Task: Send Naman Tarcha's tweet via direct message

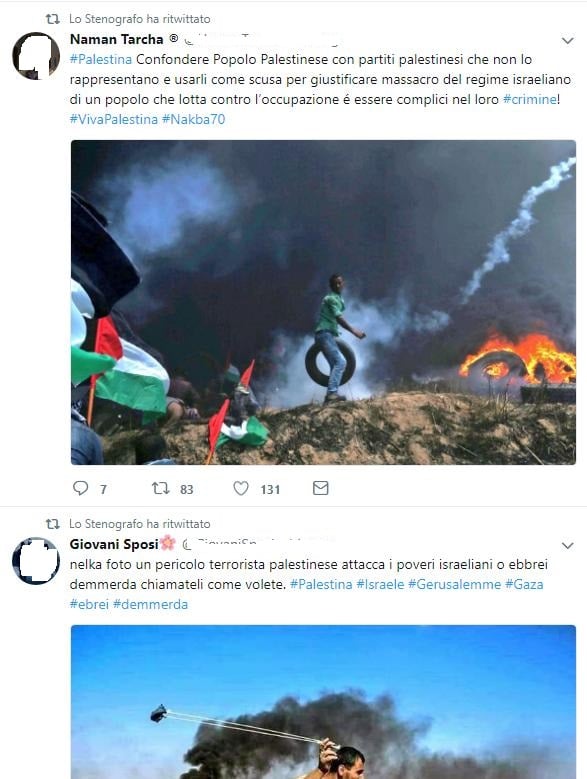Action: 321,488
